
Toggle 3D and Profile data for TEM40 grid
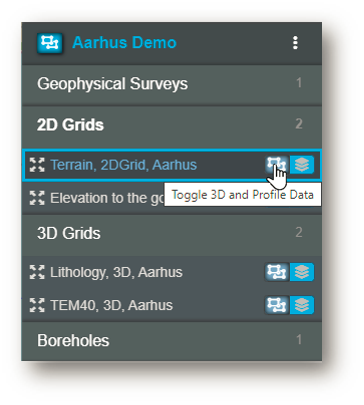click(x=277, y=305)
